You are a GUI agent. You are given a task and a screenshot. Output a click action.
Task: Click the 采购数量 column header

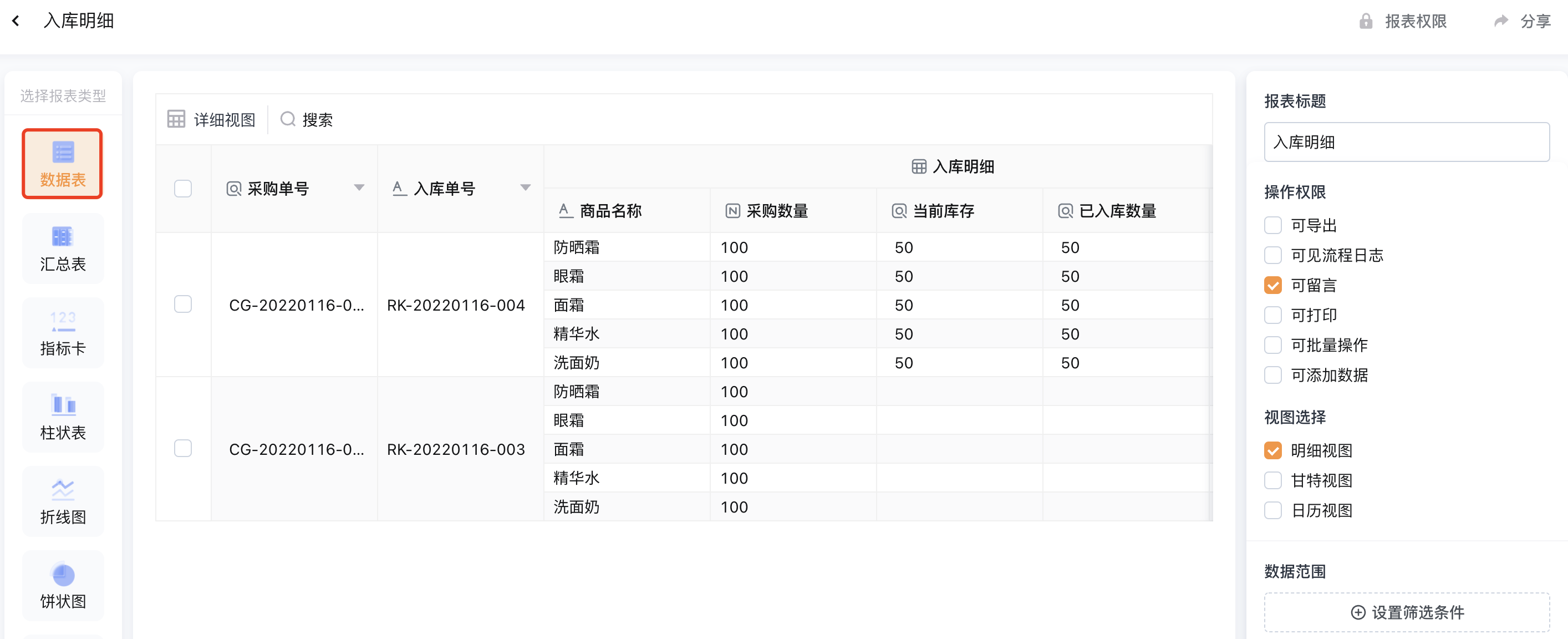point(793,211)
